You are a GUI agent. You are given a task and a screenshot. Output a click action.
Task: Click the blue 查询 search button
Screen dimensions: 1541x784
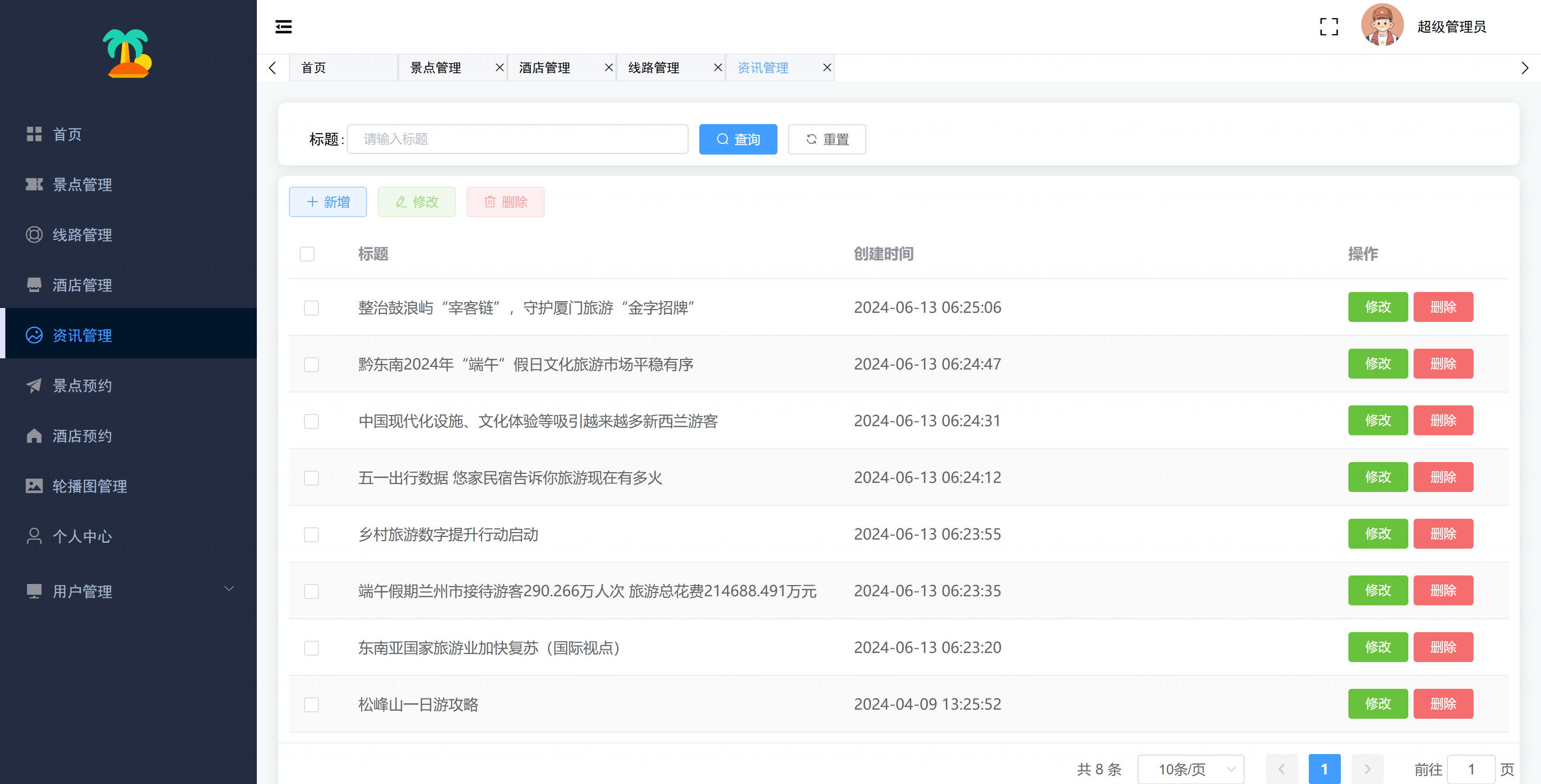point(738,140)
